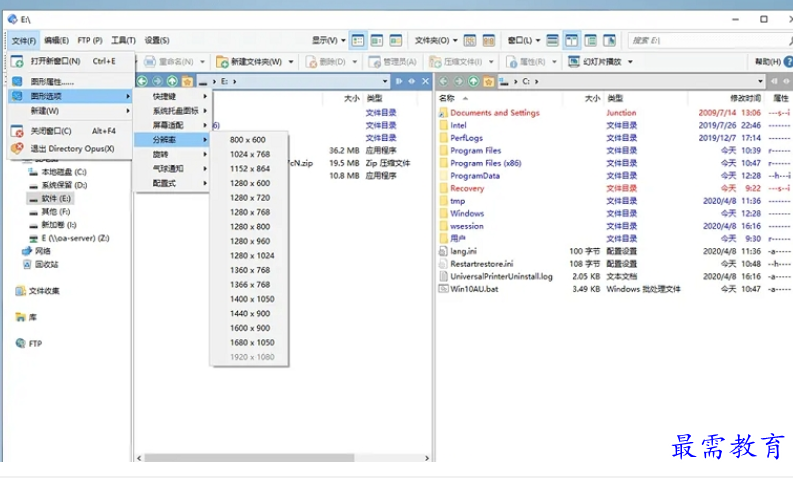Open the FTP (P) menu
Viewport: 793px width, 478px height.
[x=90, y=40]
